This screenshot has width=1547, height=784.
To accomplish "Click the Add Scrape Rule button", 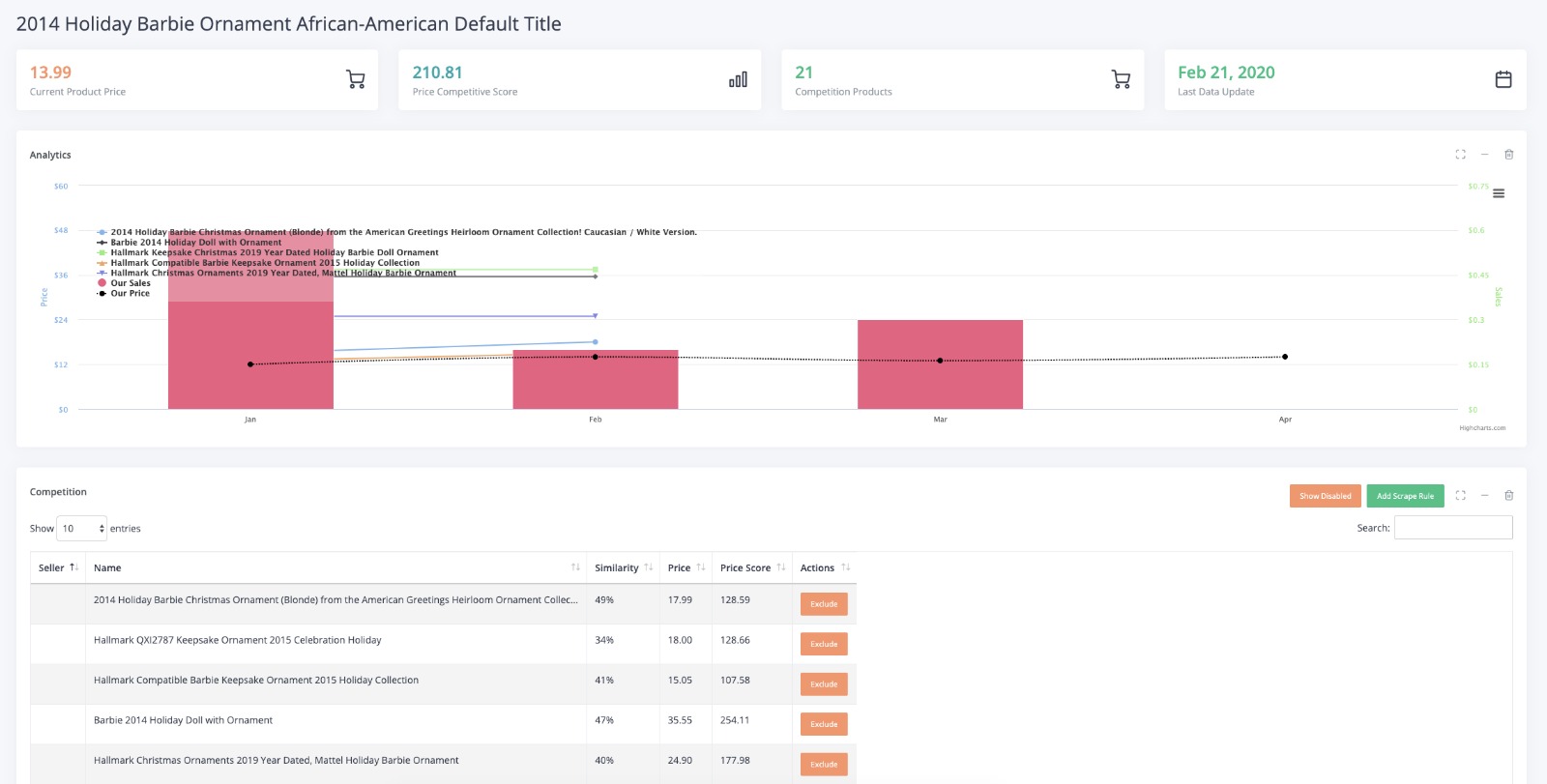I will 1405,496.
